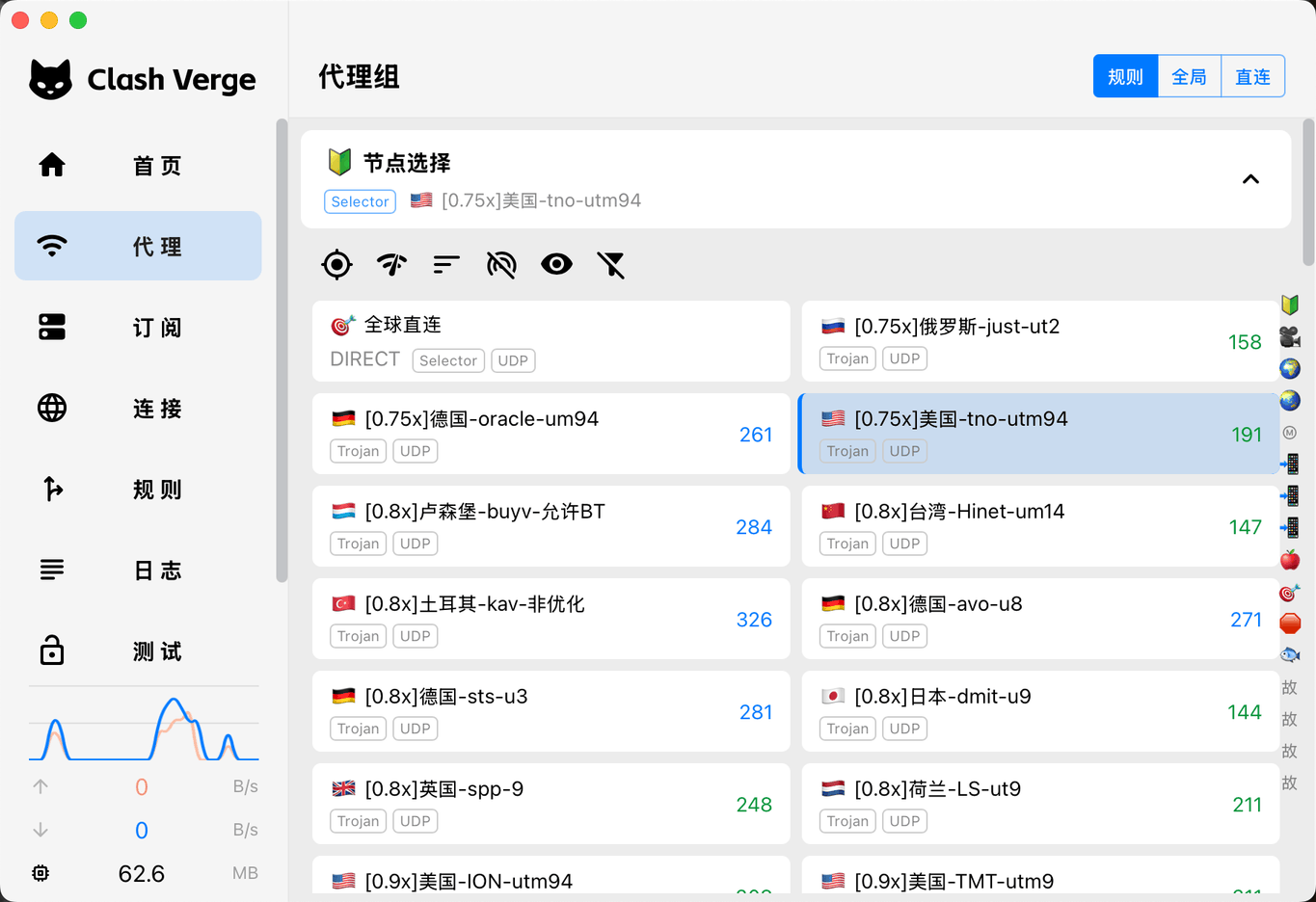Click the memory chip icon beside 62.6 MB

click(x=40, y=873)
